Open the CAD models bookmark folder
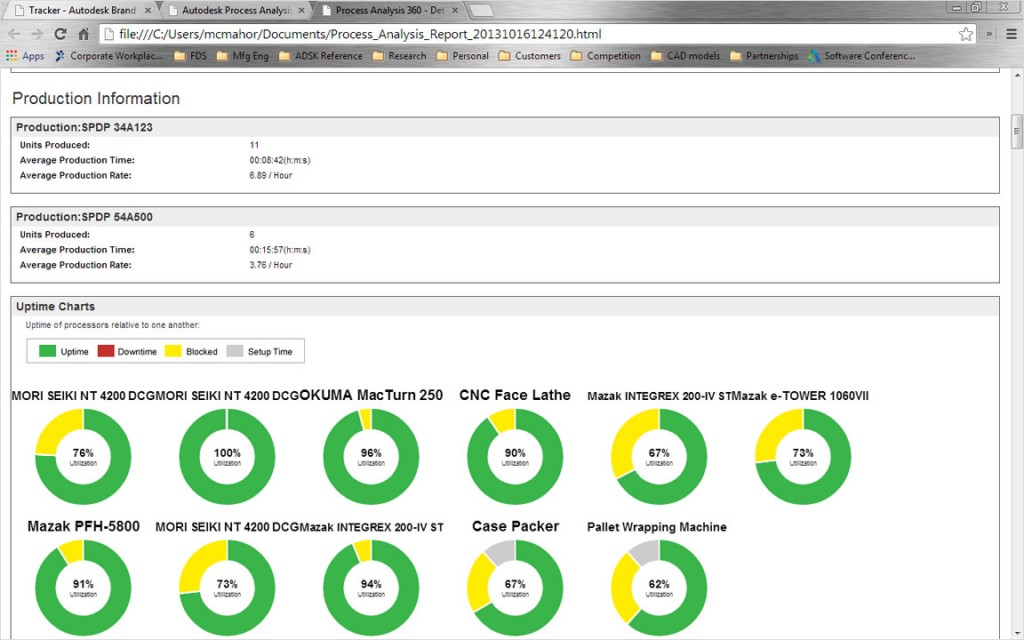Screen dimensions: 1024x640 (x=685, y=56)
